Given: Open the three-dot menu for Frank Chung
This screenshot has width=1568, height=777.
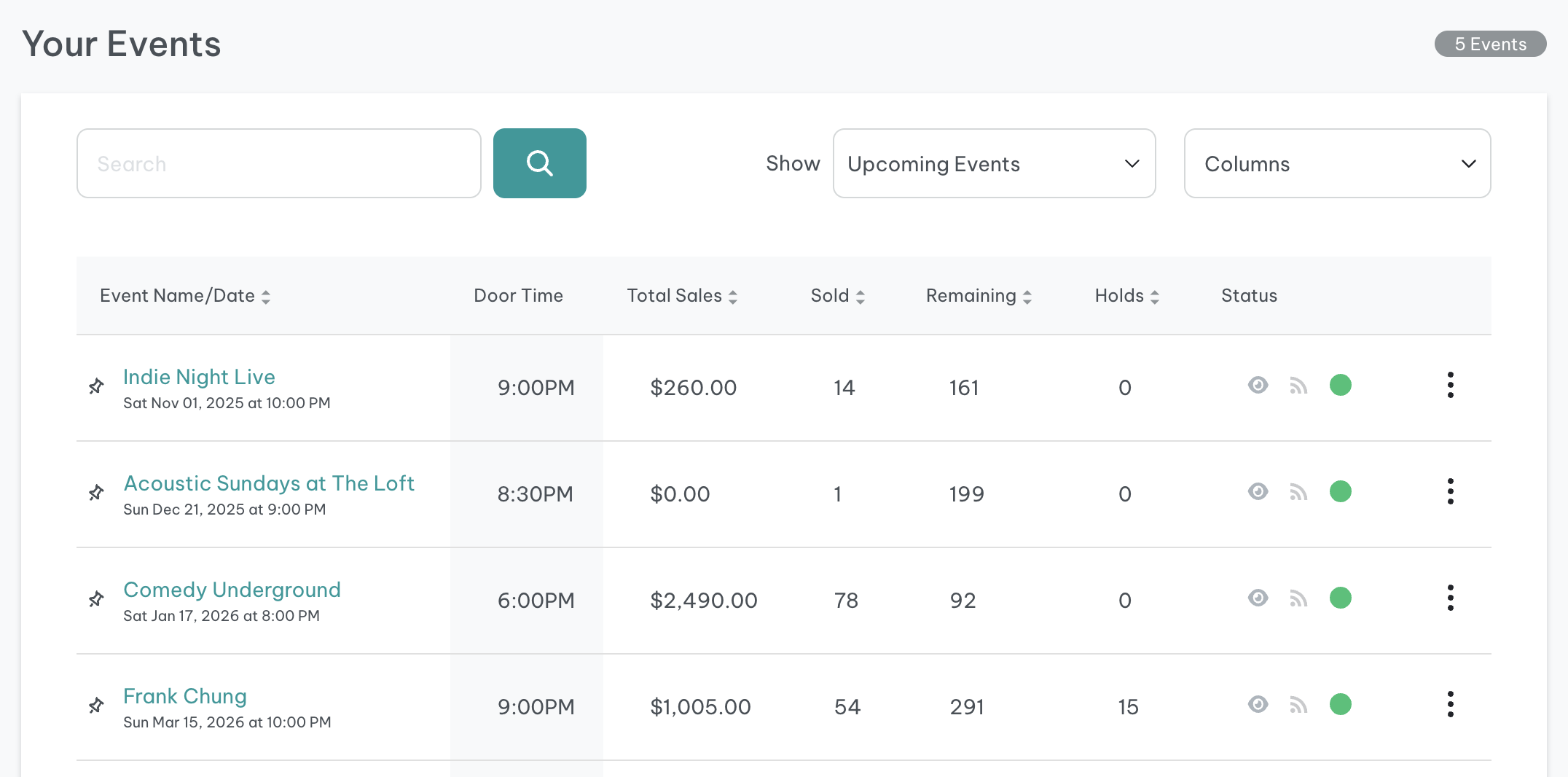Looking at the screenshot, I should 1450,704.
